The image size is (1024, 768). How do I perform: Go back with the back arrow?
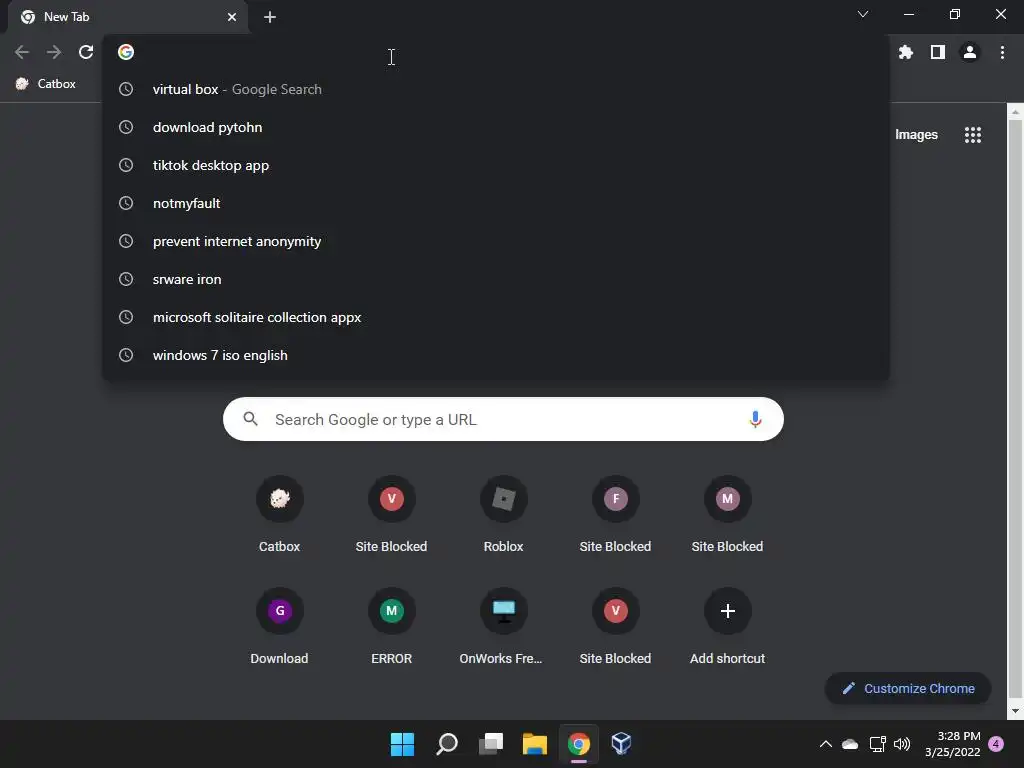click(x=22, y=52)
